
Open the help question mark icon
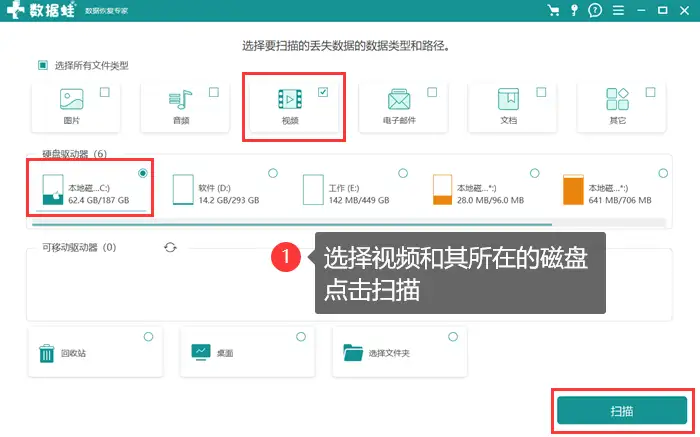click(595, 10)
